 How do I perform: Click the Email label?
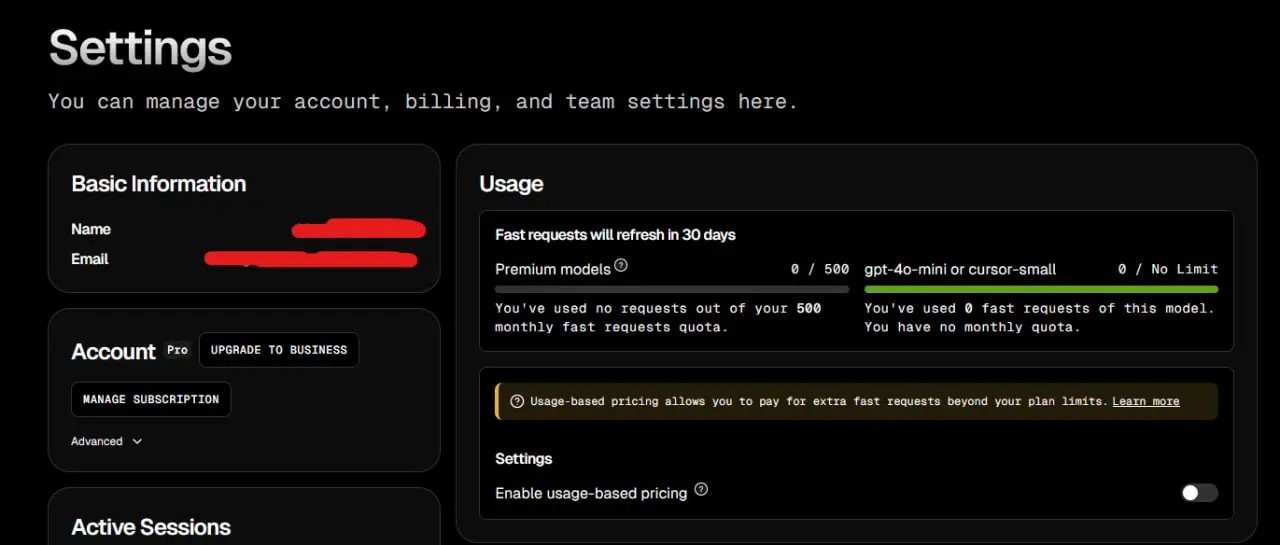coord(90,259)
